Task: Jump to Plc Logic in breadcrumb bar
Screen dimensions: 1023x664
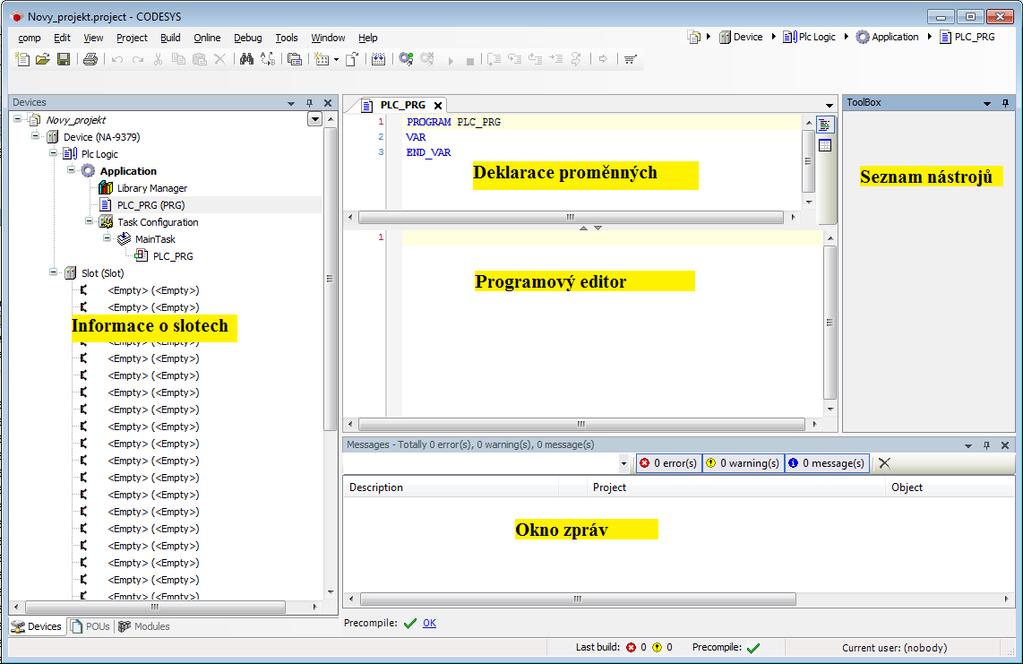Action: click(x=809, y=37)
